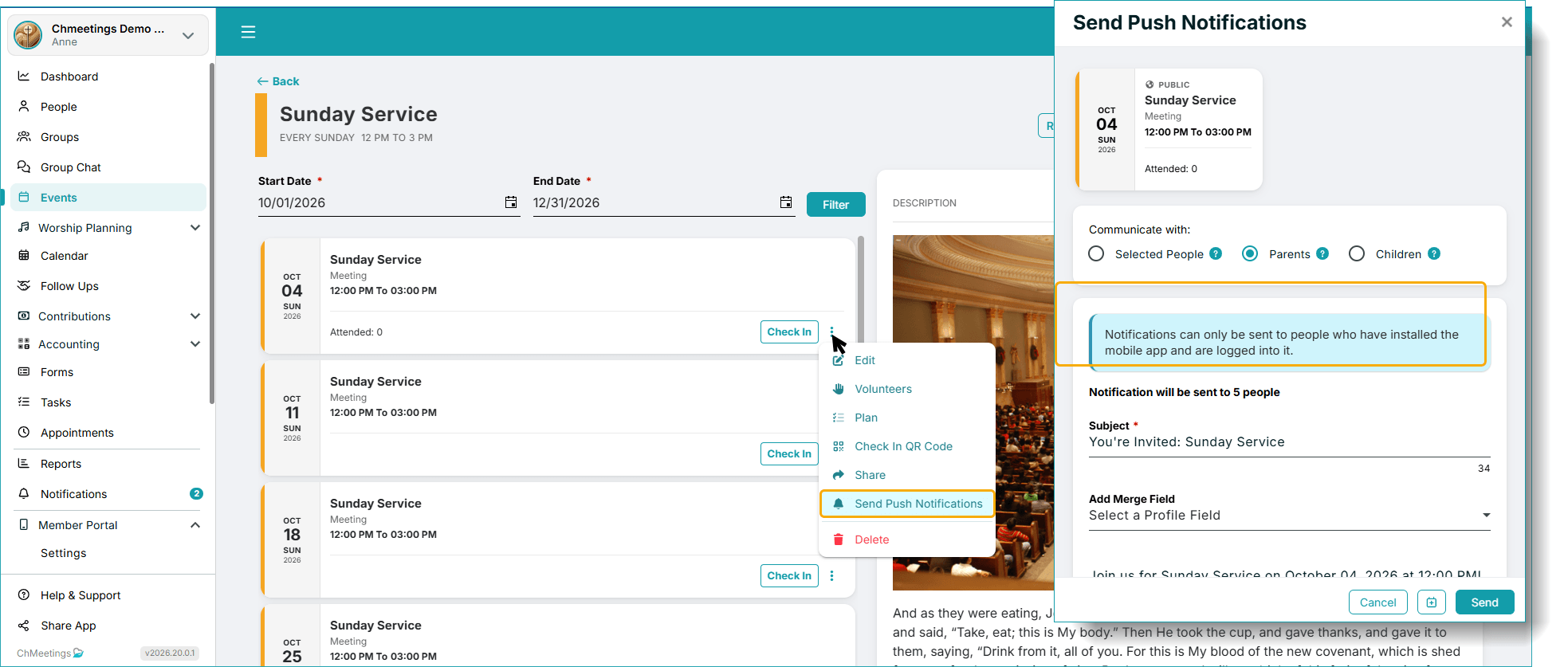Select Send Push Notifications menu item
This screenshot has width=1568, height=667.
point(907,504)
